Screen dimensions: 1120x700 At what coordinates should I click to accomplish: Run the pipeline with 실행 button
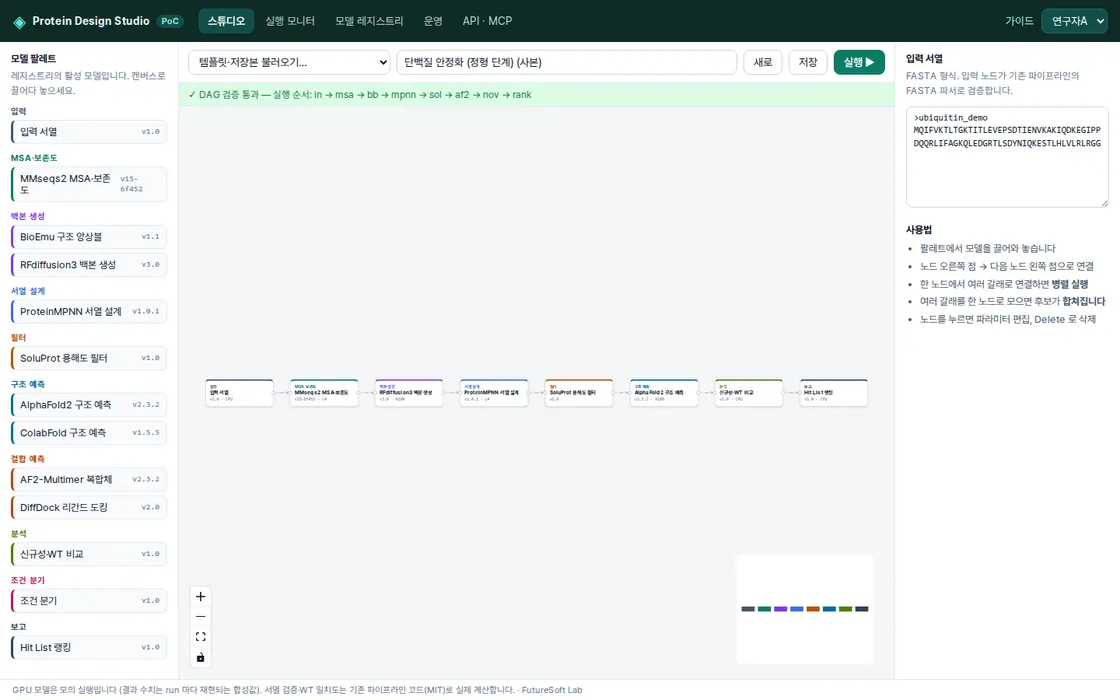(x=859, y=62)
